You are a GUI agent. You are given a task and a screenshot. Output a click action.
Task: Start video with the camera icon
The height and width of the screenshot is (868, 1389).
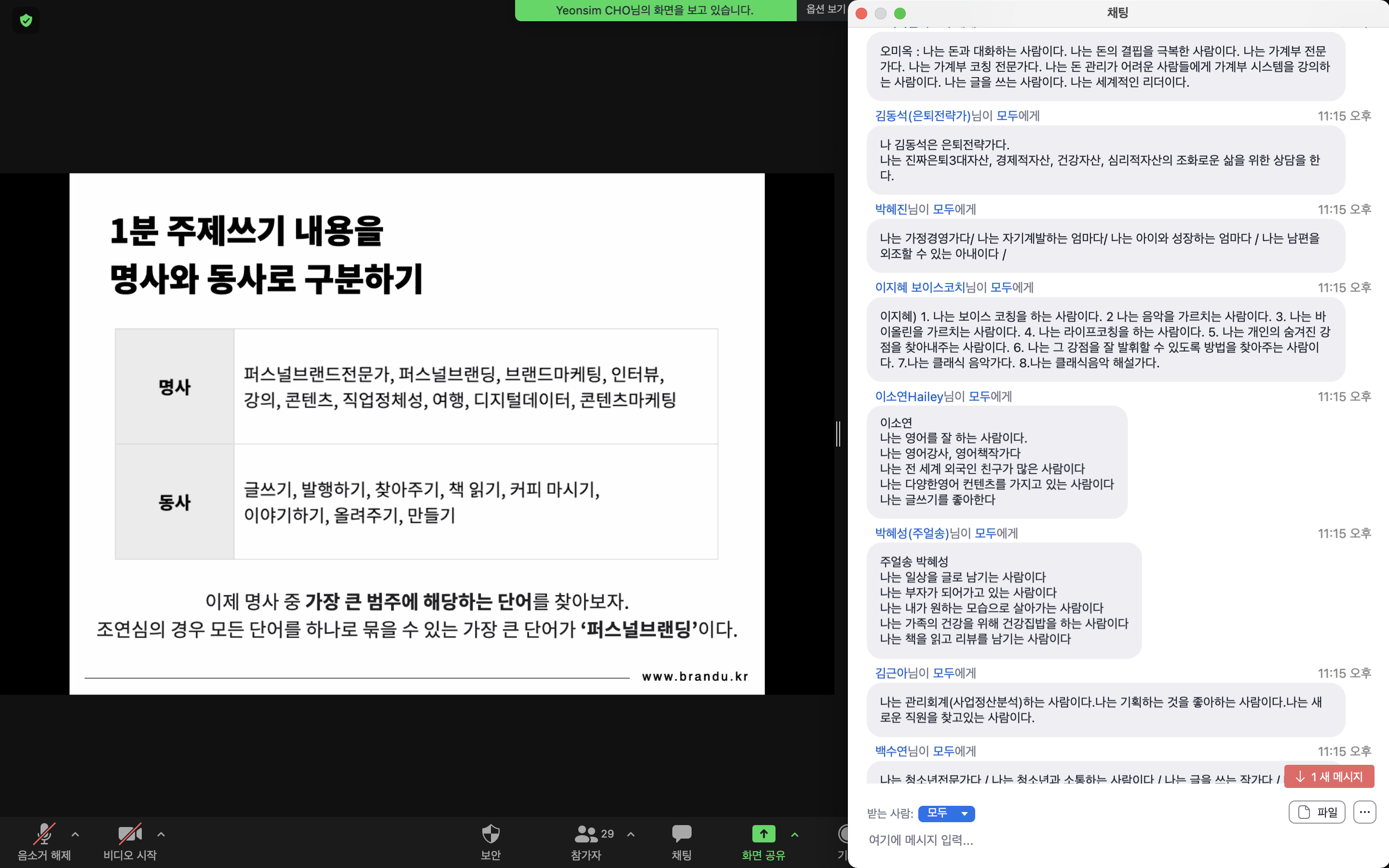[x=130, y=834]
